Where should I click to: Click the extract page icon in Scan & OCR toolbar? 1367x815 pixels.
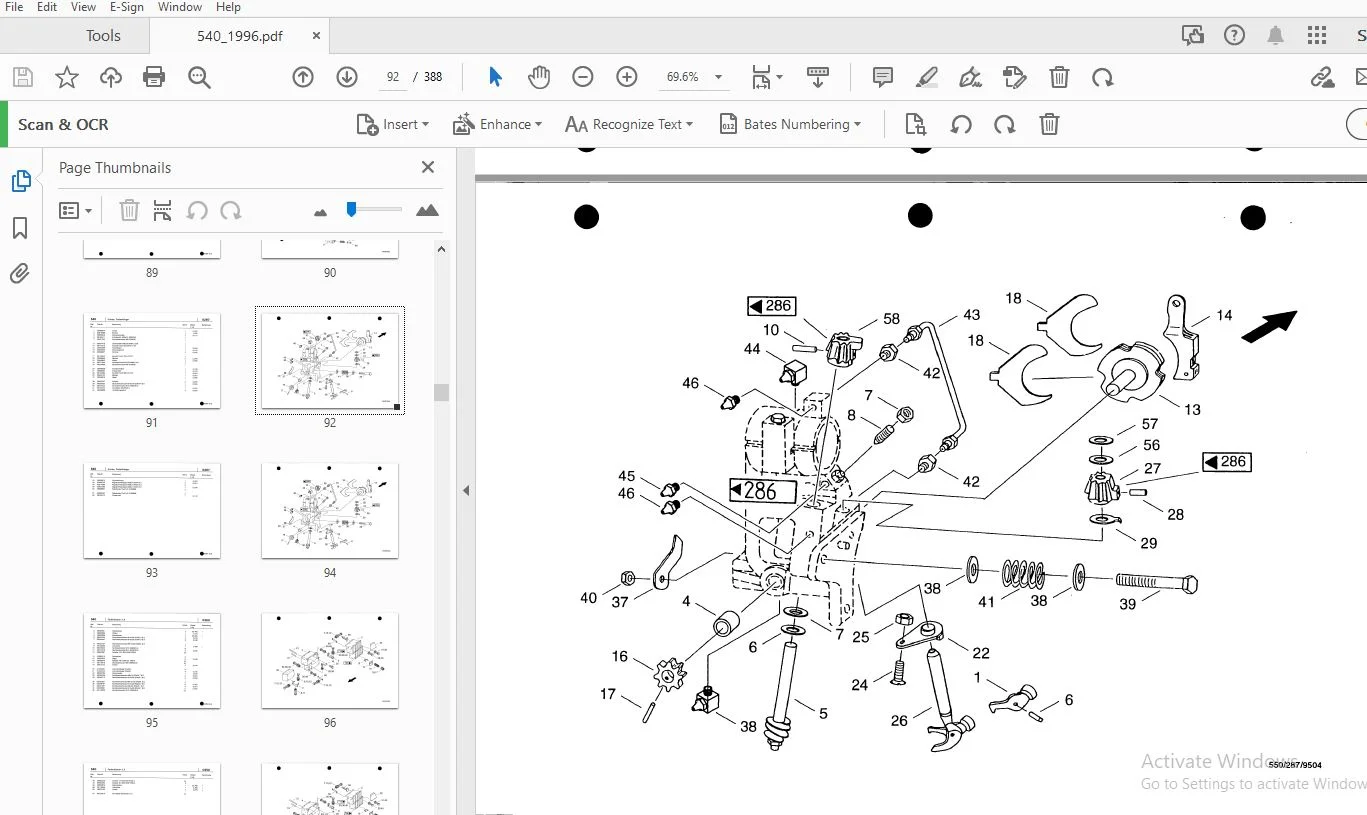(915, 124)
